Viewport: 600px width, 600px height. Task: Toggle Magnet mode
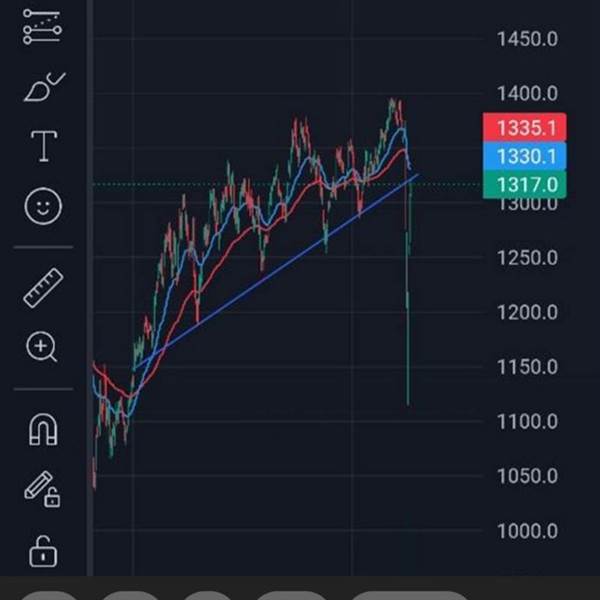(x=43, y=429)
